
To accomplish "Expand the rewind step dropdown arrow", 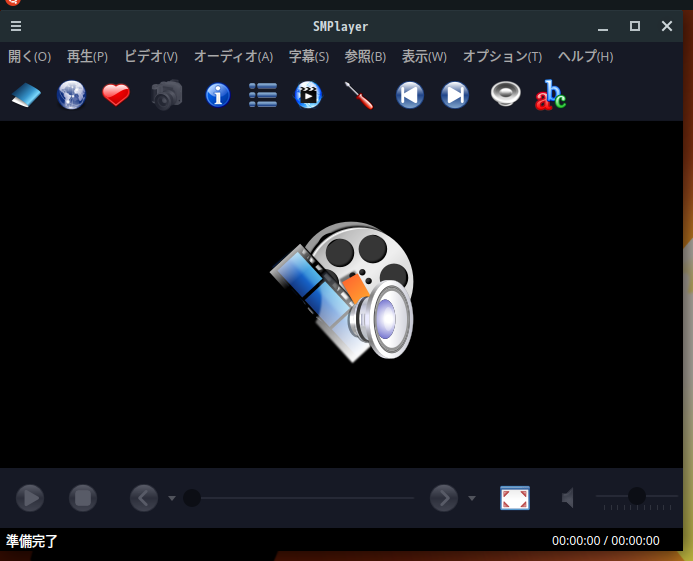I will click(172, 498).
